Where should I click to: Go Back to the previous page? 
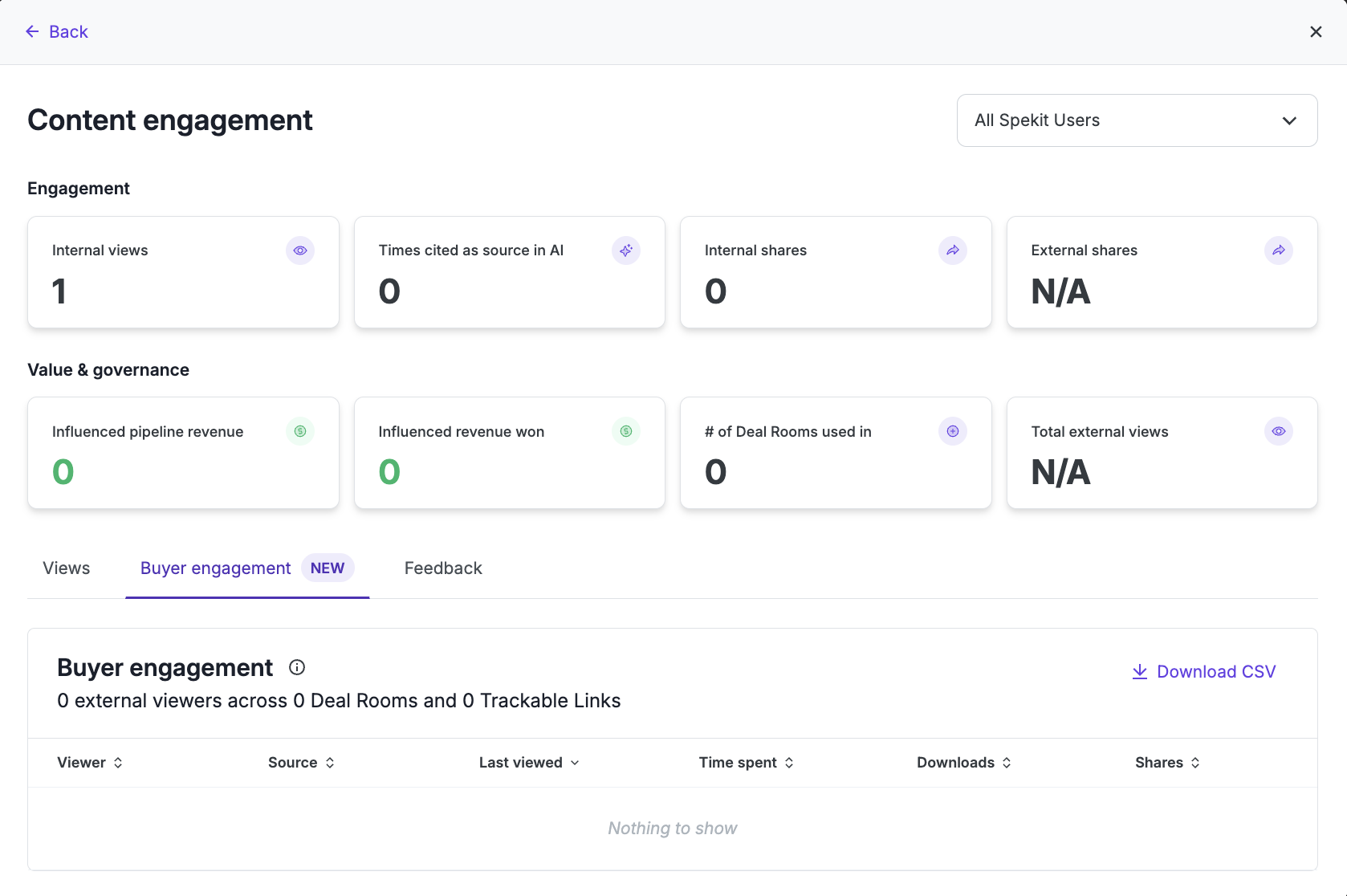click(56, 32)
